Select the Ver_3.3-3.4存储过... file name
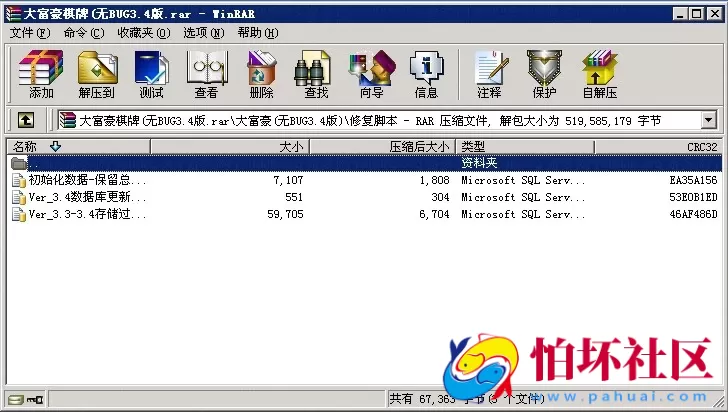 (87, 215)
